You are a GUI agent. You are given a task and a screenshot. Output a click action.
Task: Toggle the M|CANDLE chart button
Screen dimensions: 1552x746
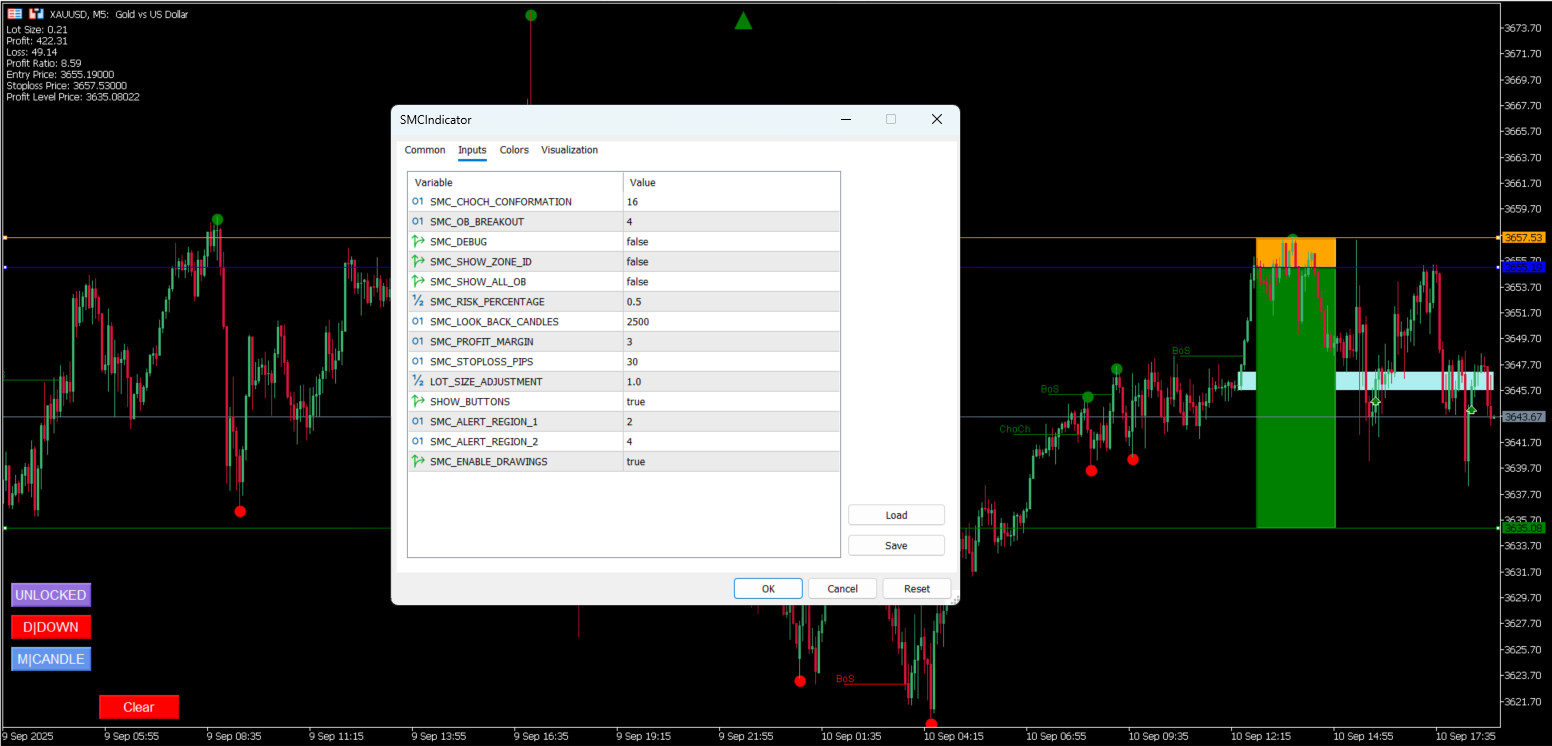point(51,659)
